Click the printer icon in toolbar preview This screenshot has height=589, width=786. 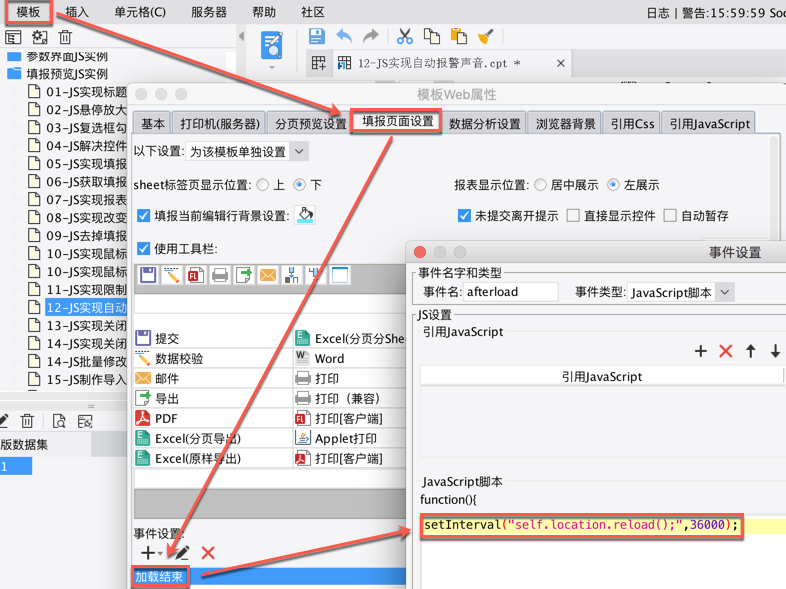(x=220, y=275)
